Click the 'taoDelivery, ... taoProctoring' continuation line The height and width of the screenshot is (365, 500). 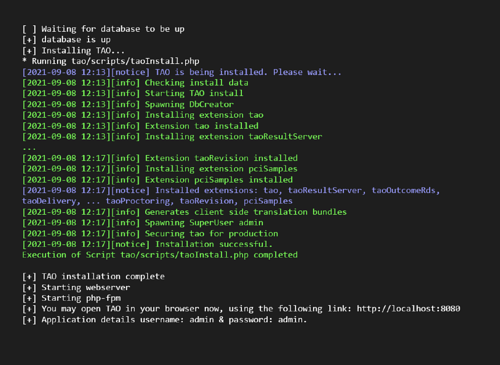point(157,201)
